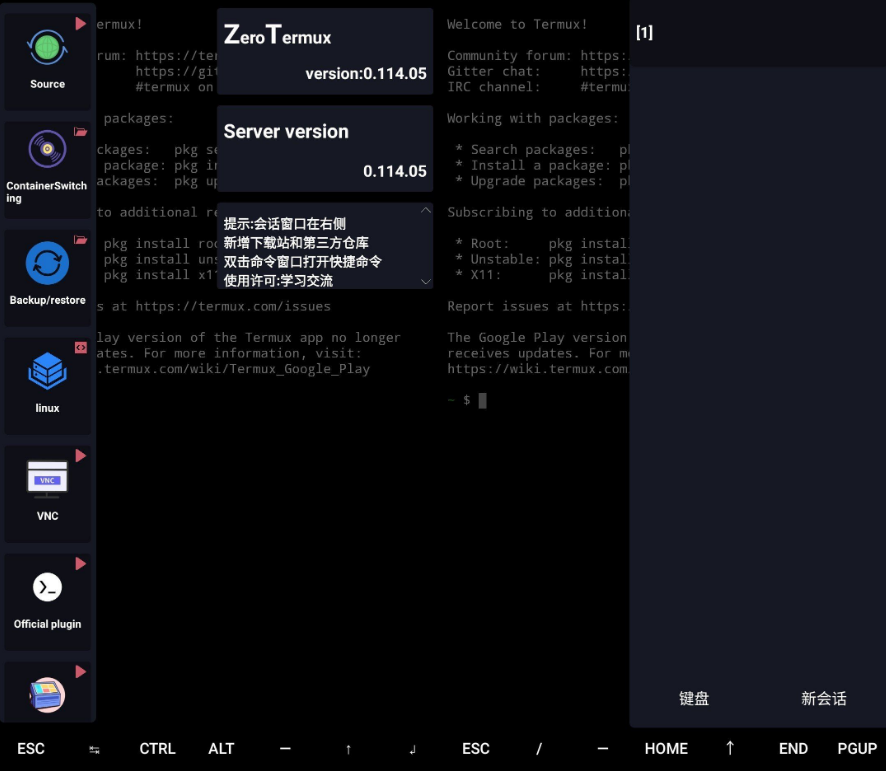
Task: Collapse the notice box via the up chevron
Action: pyautogui.click(x=426, y=210)
